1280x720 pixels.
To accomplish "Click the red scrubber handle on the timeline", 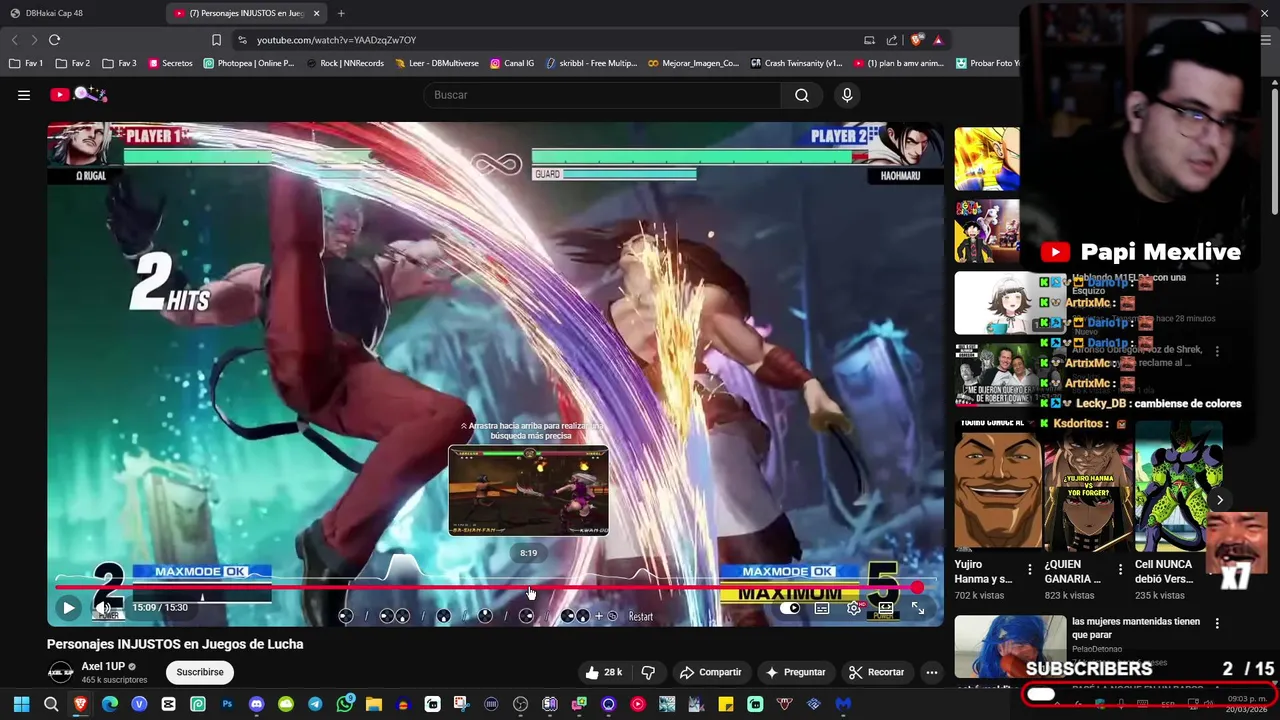I will [916, 588].
